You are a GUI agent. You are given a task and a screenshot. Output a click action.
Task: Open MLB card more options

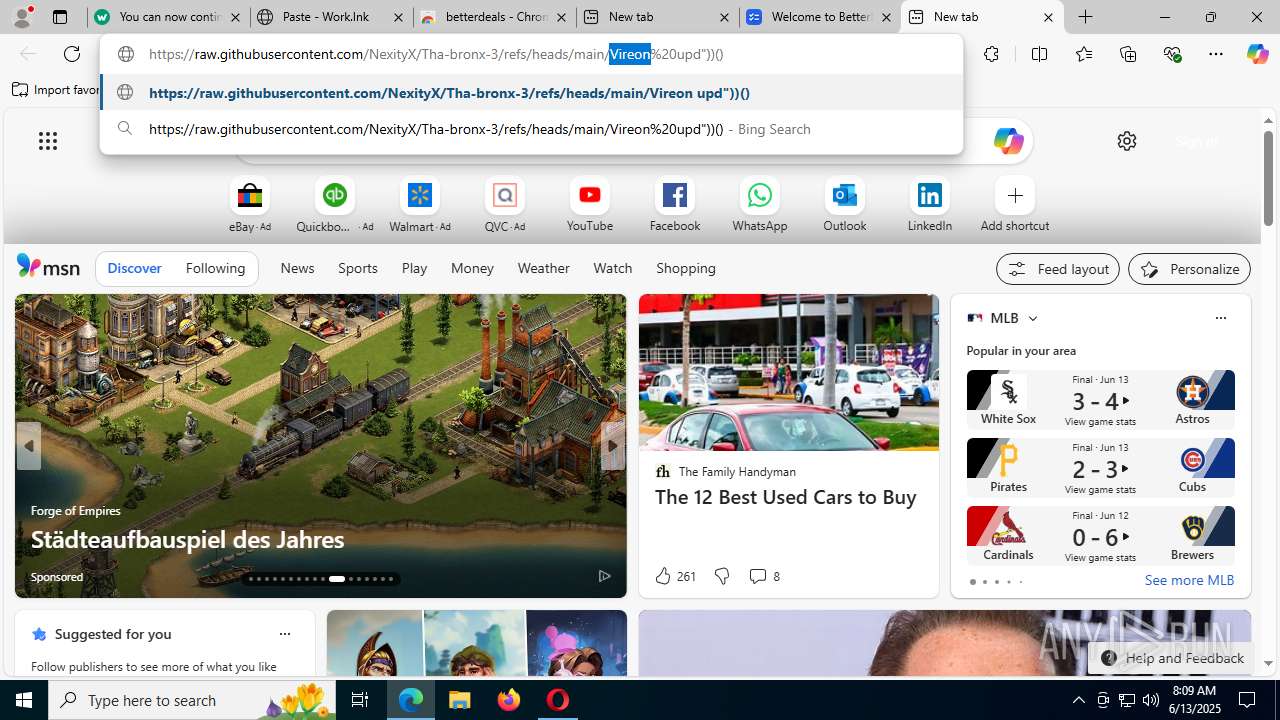coord(1220,318)
